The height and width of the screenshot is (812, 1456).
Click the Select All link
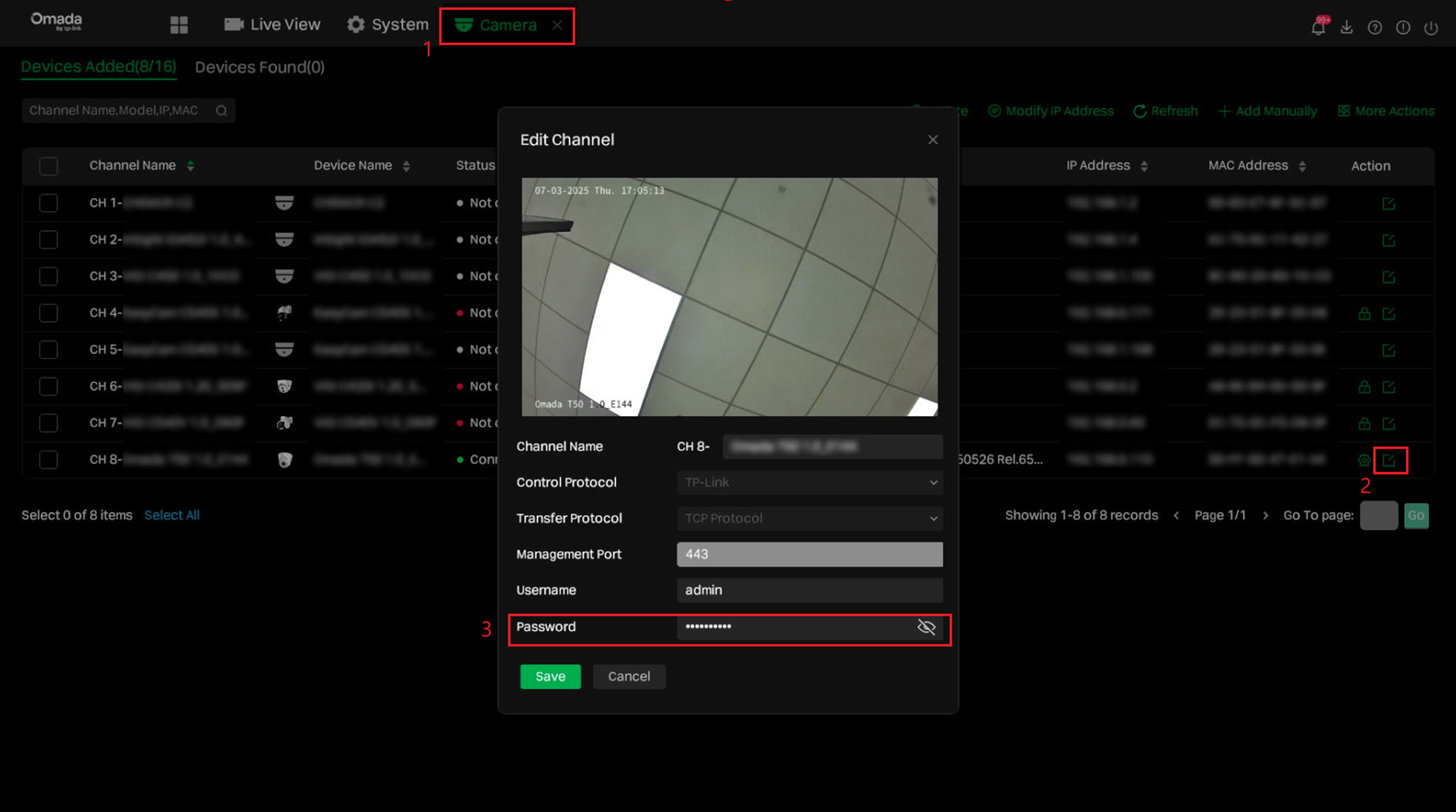tap(172, 515)
